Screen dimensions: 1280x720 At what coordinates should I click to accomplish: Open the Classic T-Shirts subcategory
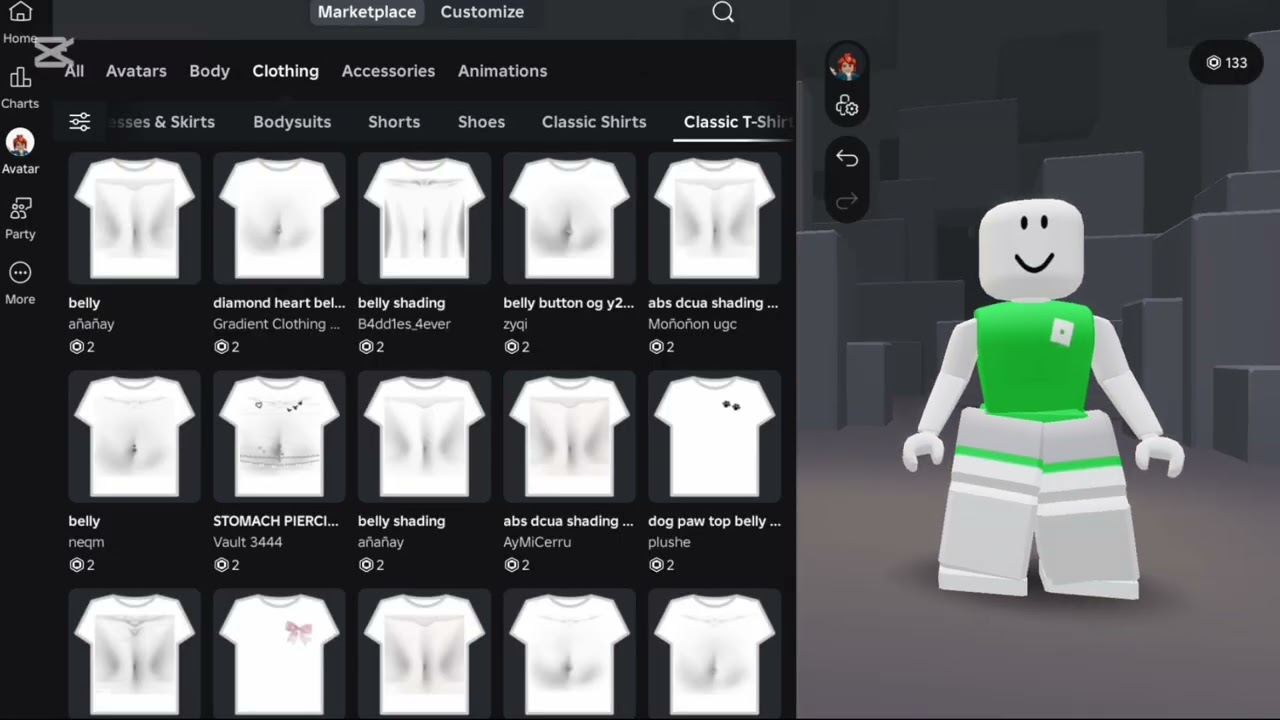click(738, 122)
